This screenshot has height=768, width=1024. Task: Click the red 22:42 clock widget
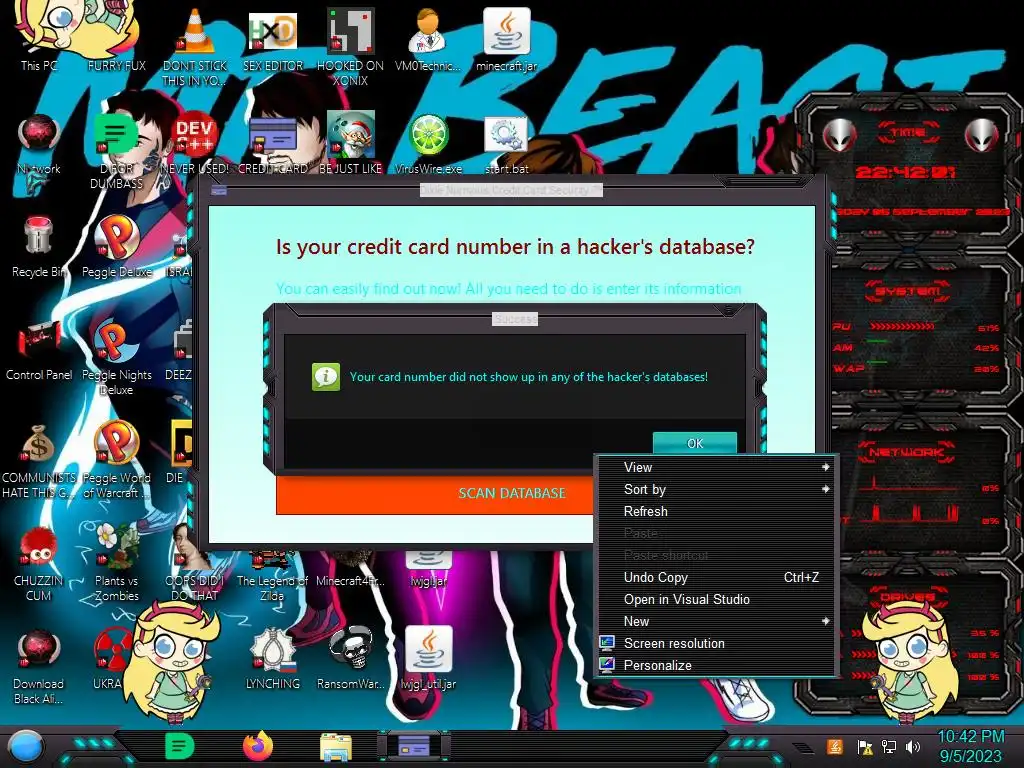click(x=906, y=172)
